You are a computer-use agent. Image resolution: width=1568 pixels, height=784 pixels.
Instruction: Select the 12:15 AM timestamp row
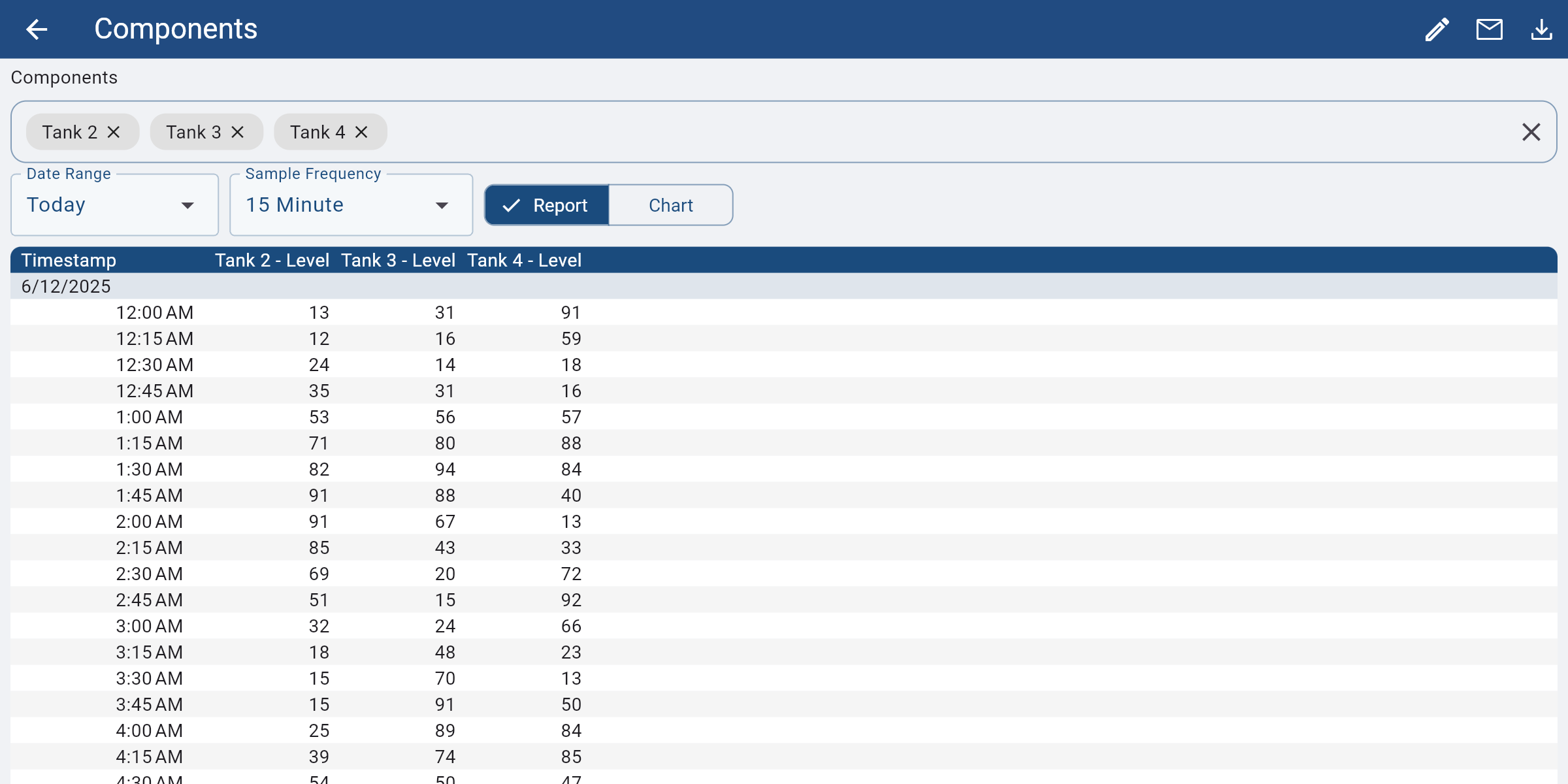click(784, 338)
